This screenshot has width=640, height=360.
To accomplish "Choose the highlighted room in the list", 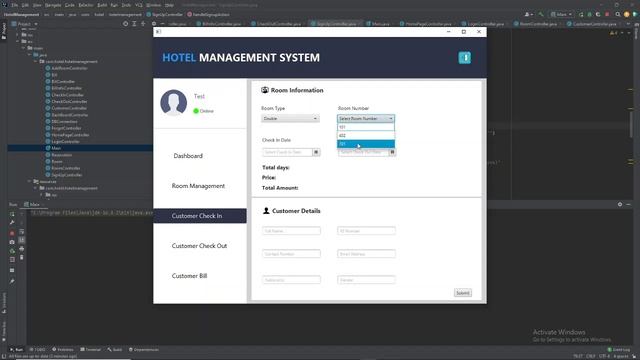I will pos(366,144).
